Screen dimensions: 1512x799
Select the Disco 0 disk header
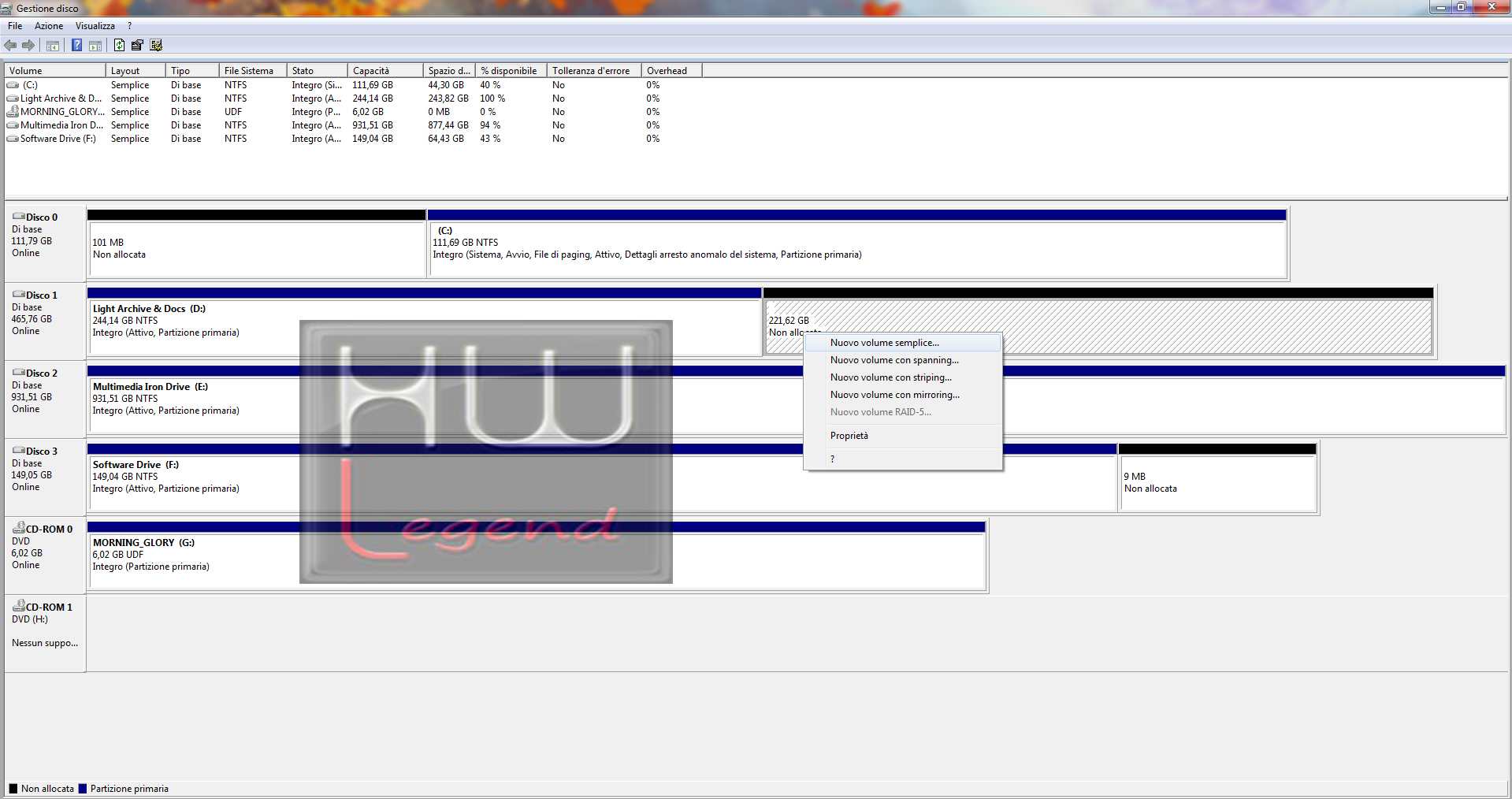(x=45, y=243)
